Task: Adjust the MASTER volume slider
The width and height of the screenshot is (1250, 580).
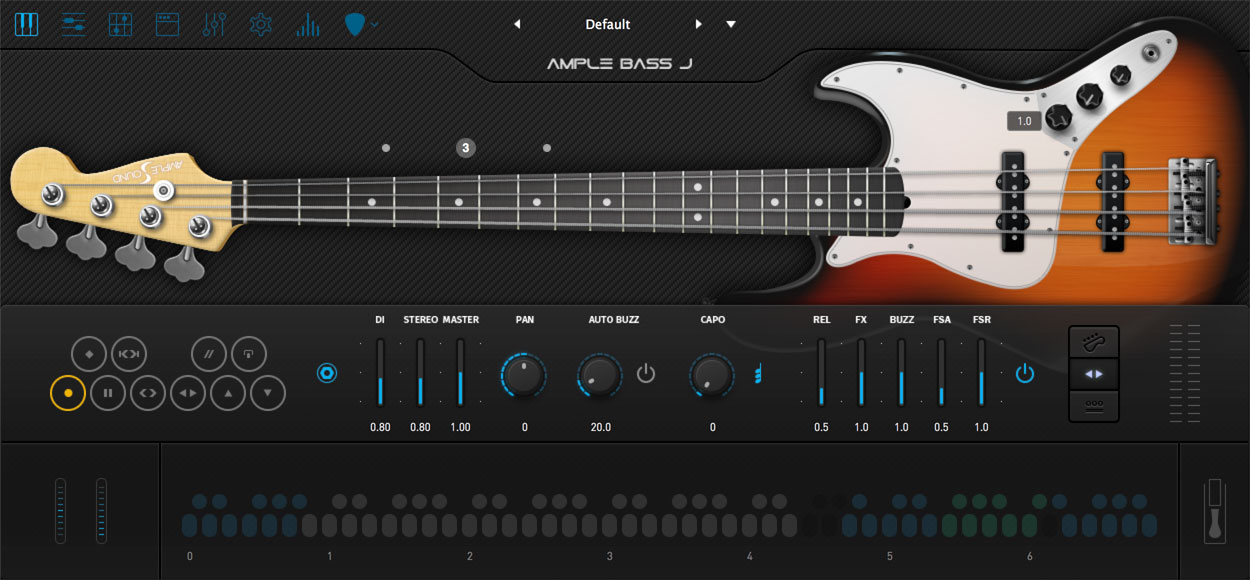Action: click(460, 372)
